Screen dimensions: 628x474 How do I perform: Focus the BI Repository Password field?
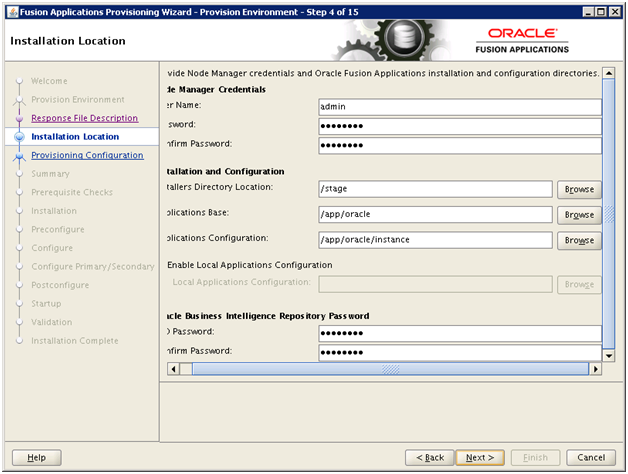tap(460, 333)
